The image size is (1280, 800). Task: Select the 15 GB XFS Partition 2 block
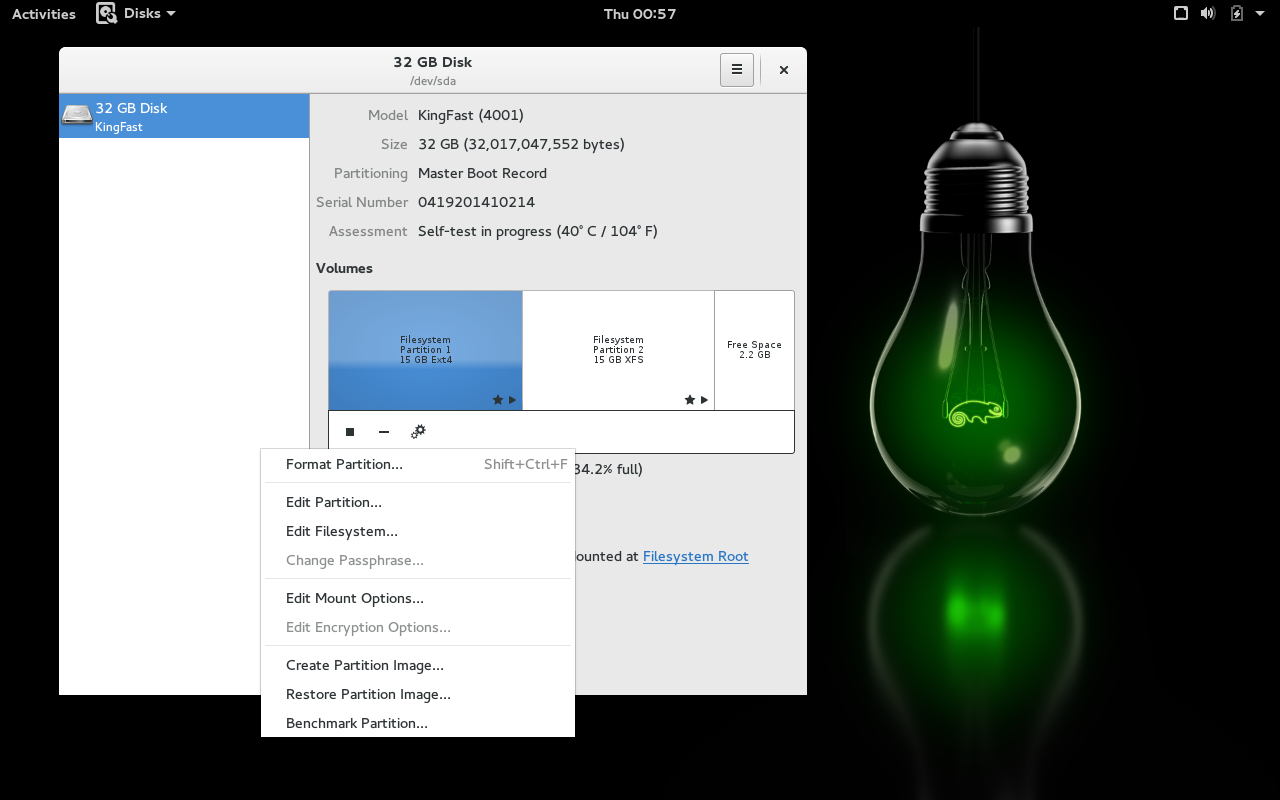coord(618,350)
